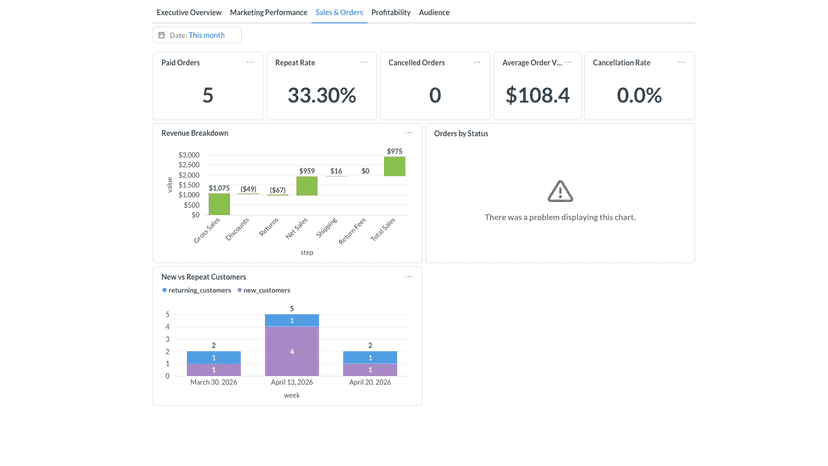Image resolution: width=828 pixels, height=466 pixels.
Task: Toggle the new_customers legend series
Action: pos(264,290)
